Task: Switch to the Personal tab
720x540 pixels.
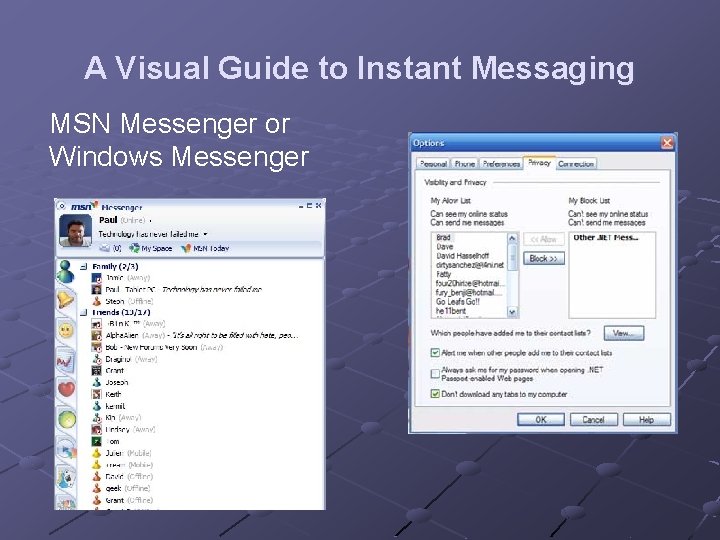Action: pos(433,163)
